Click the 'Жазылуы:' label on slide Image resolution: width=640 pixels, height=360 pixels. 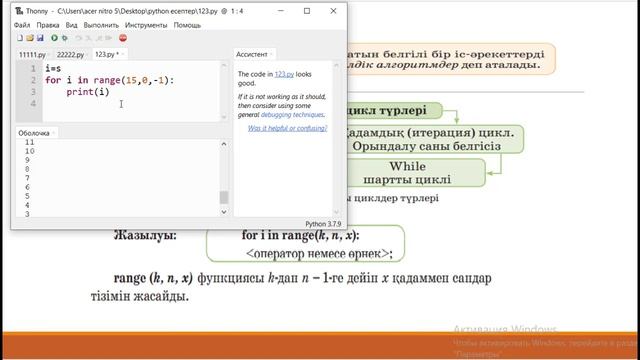pos(145,236)
